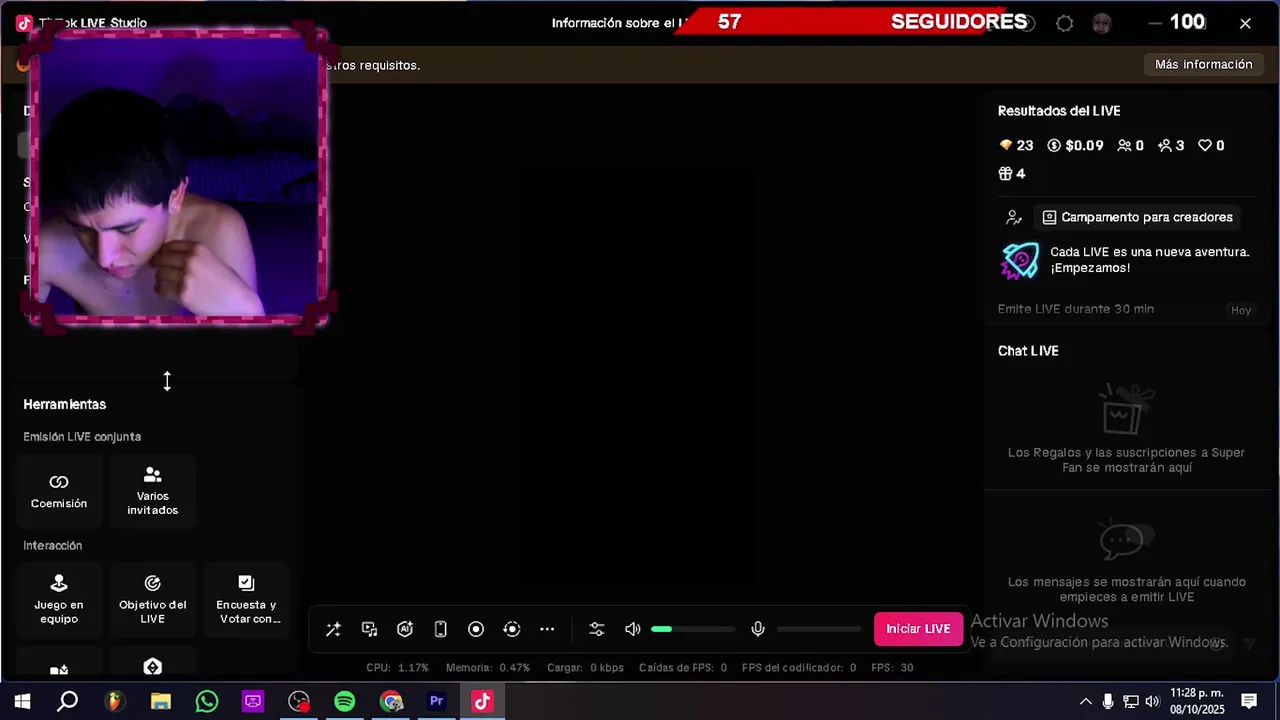The height and width of the screenshot is (720, 1280).
Task: Open the Juego en equipo tool
Action: [x=59, y=599]
